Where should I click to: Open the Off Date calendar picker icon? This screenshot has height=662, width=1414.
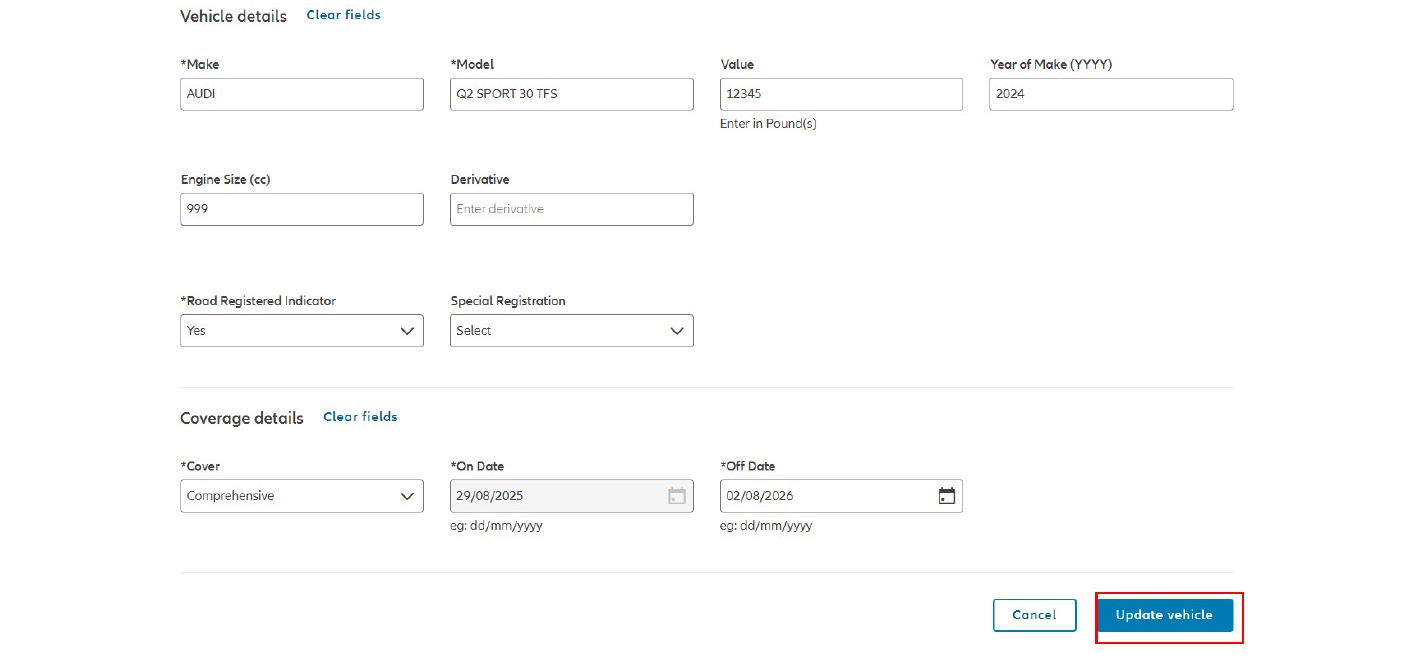(946, 496)
